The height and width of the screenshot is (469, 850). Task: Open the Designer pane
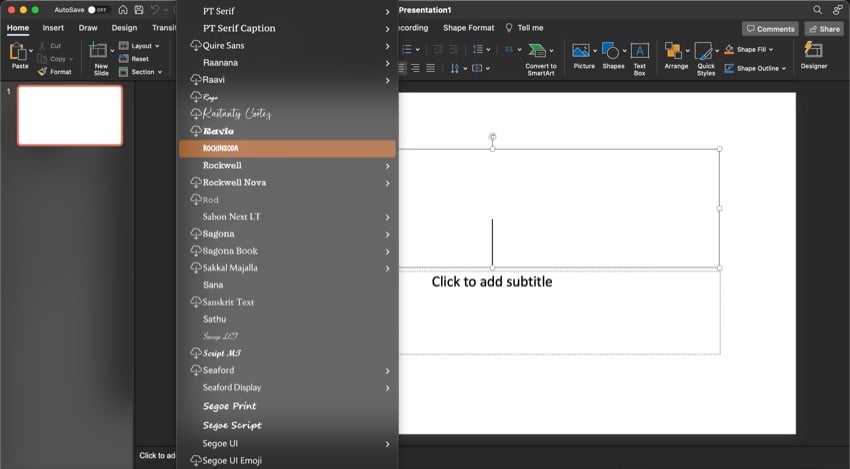tap(814, 55)
